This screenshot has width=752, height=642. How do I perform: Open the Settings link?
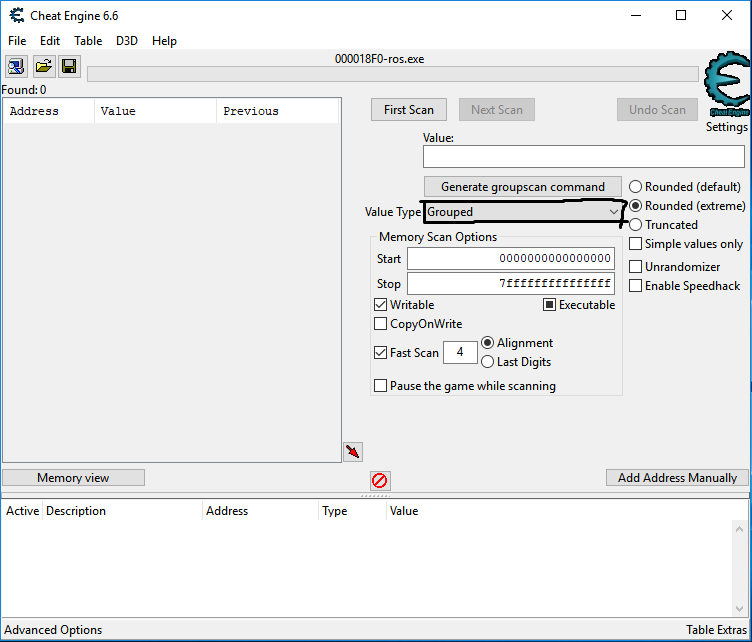(727, 127)
